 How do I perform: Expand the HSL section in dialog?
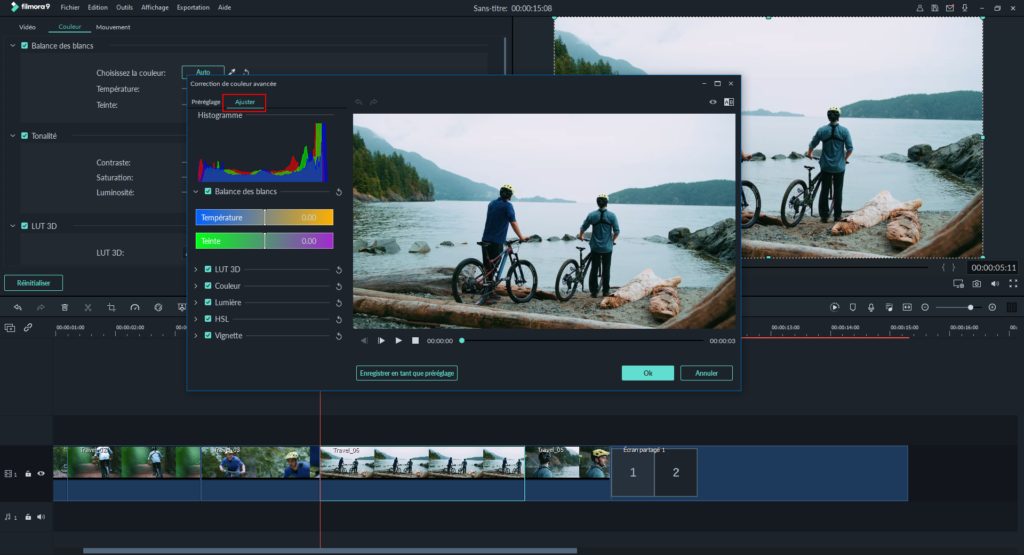[x=196, y=319]
